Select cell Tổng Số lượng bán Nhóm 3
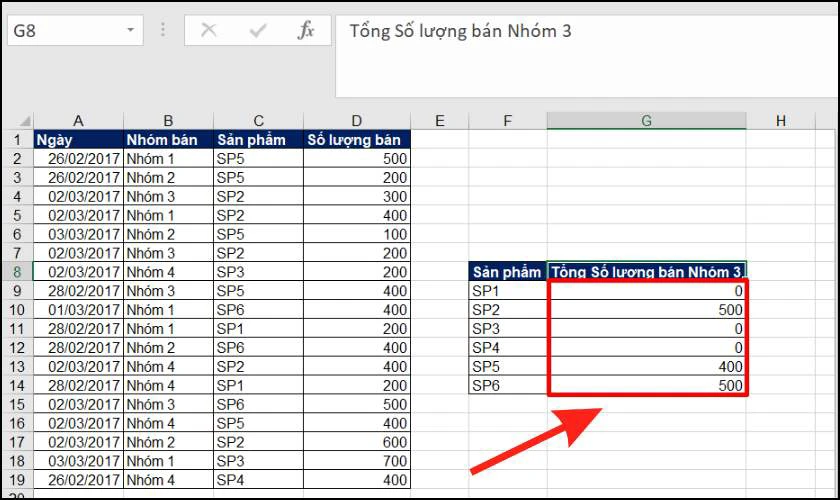The width and height of the screenshot is (840, 500). coord(647,272)
